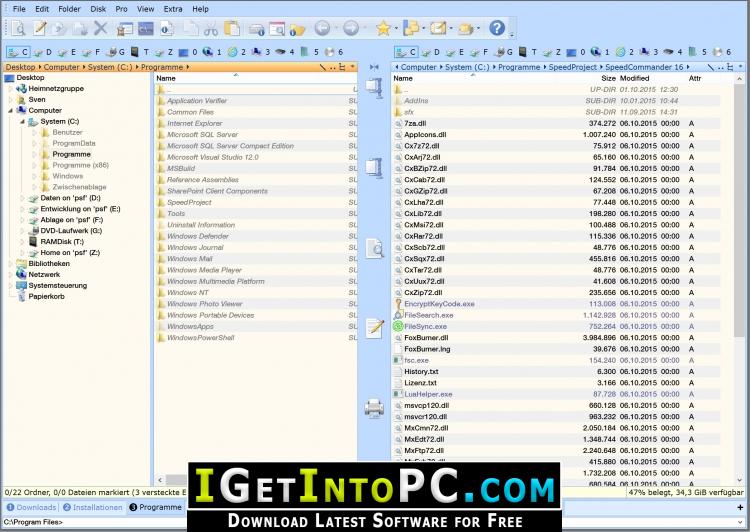The image size is (750, 532).
Task: Open the command line history dropdown
Action: click(x=740, y=522)
